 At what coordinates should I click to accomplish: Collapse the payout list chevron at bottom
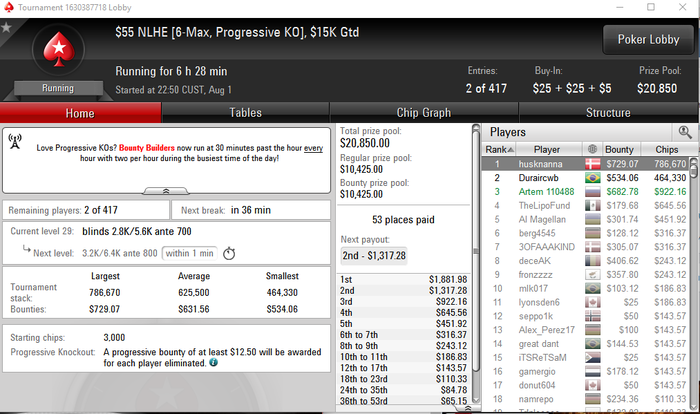467,408
